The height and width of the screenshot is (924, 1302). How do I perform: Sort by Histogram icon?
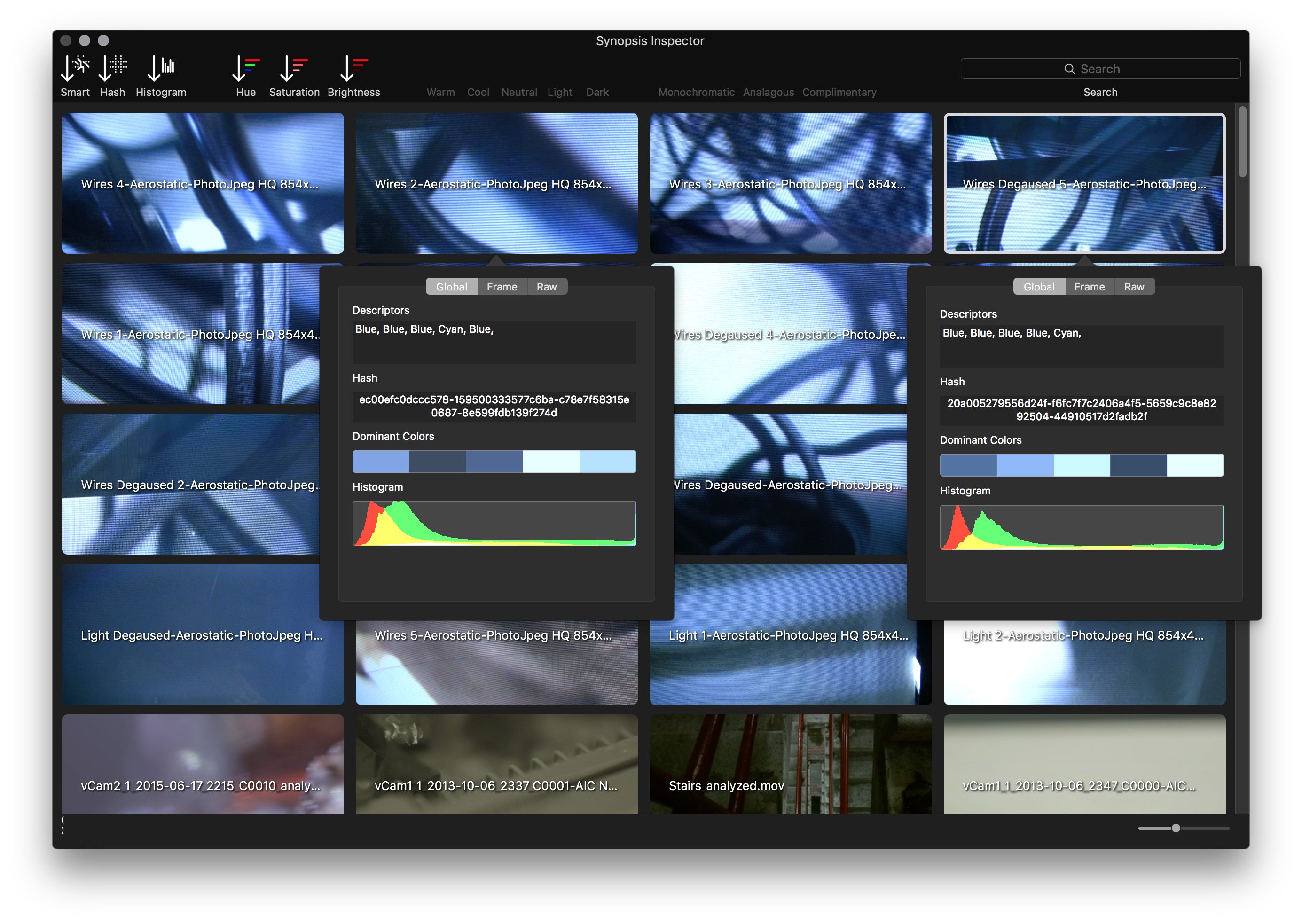point(161,68)
